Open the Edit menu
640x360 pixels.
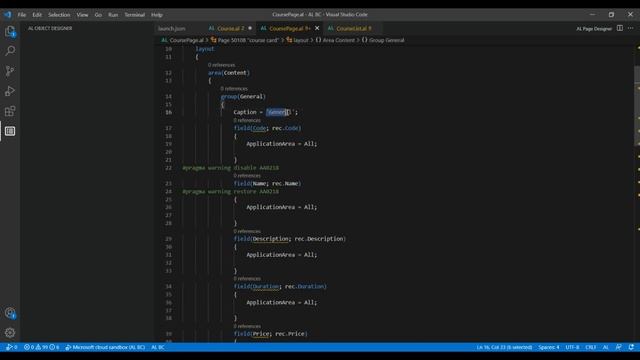tap(37, 15)
